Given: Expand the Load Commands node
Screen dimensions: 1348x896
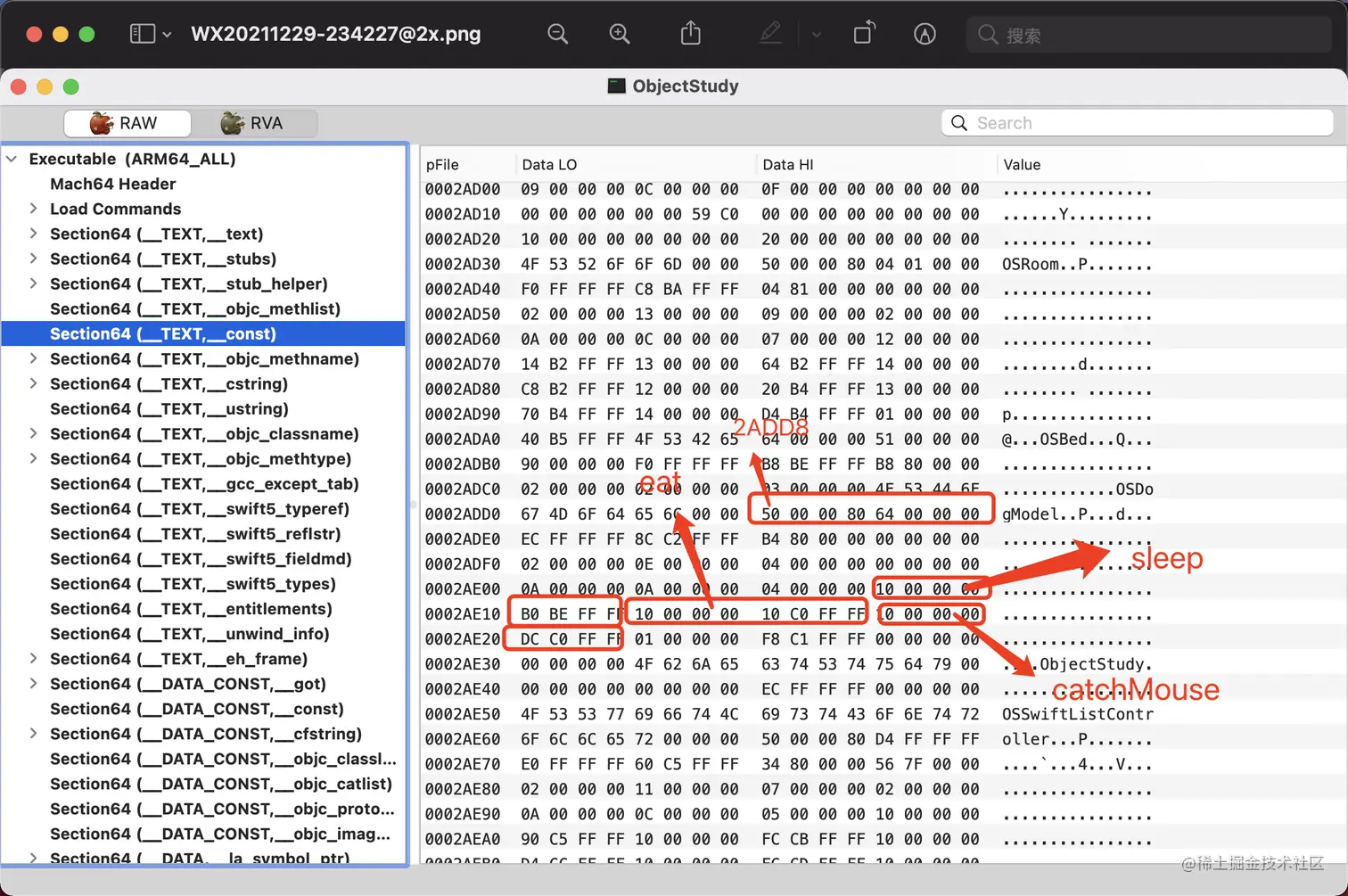Looking at the screenshot, I should pyautogui.click(x=32, y=209).
